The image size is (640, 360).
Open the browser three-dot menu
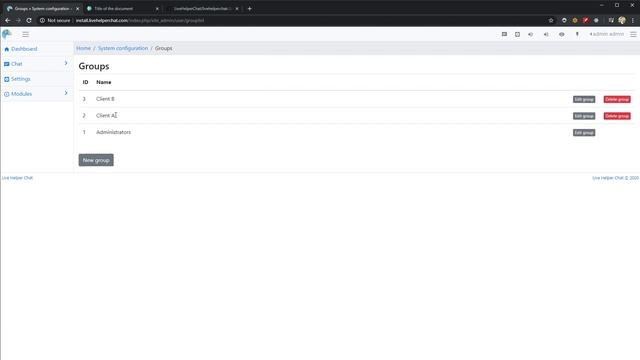point(633,20)
